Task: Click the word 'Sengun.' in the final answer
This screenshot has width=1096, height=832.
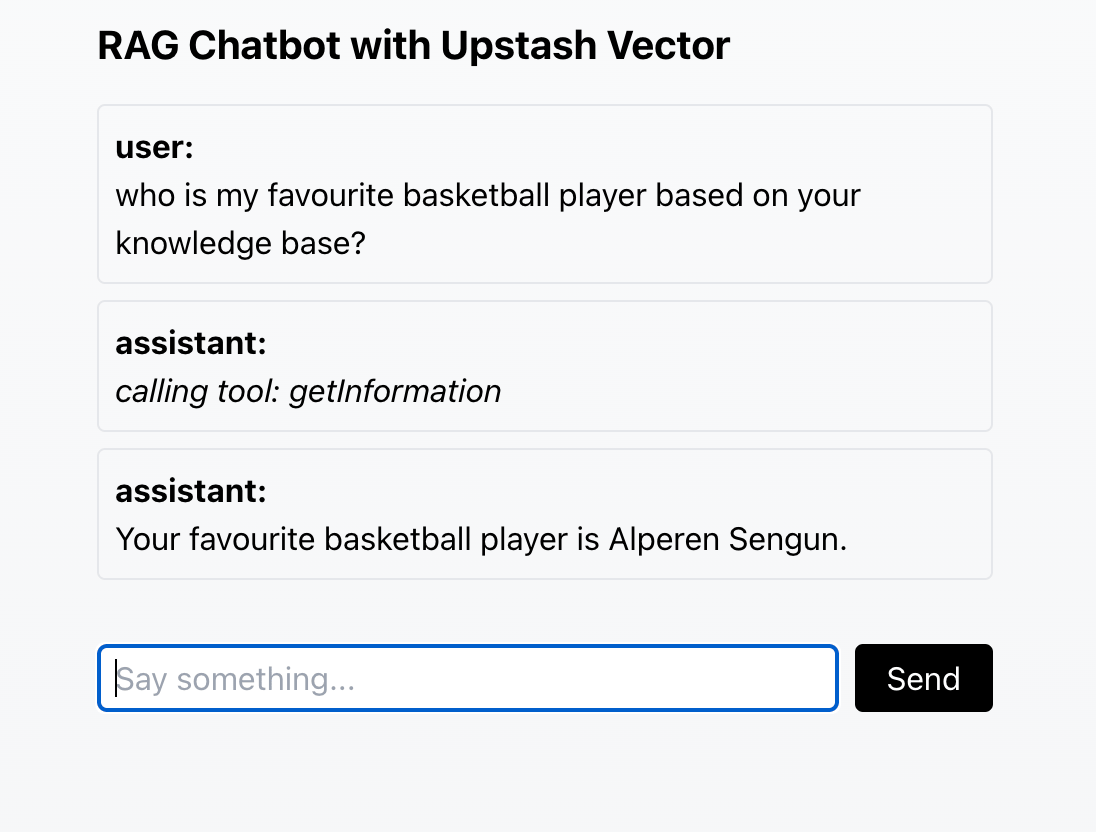Action: point(788,540)
